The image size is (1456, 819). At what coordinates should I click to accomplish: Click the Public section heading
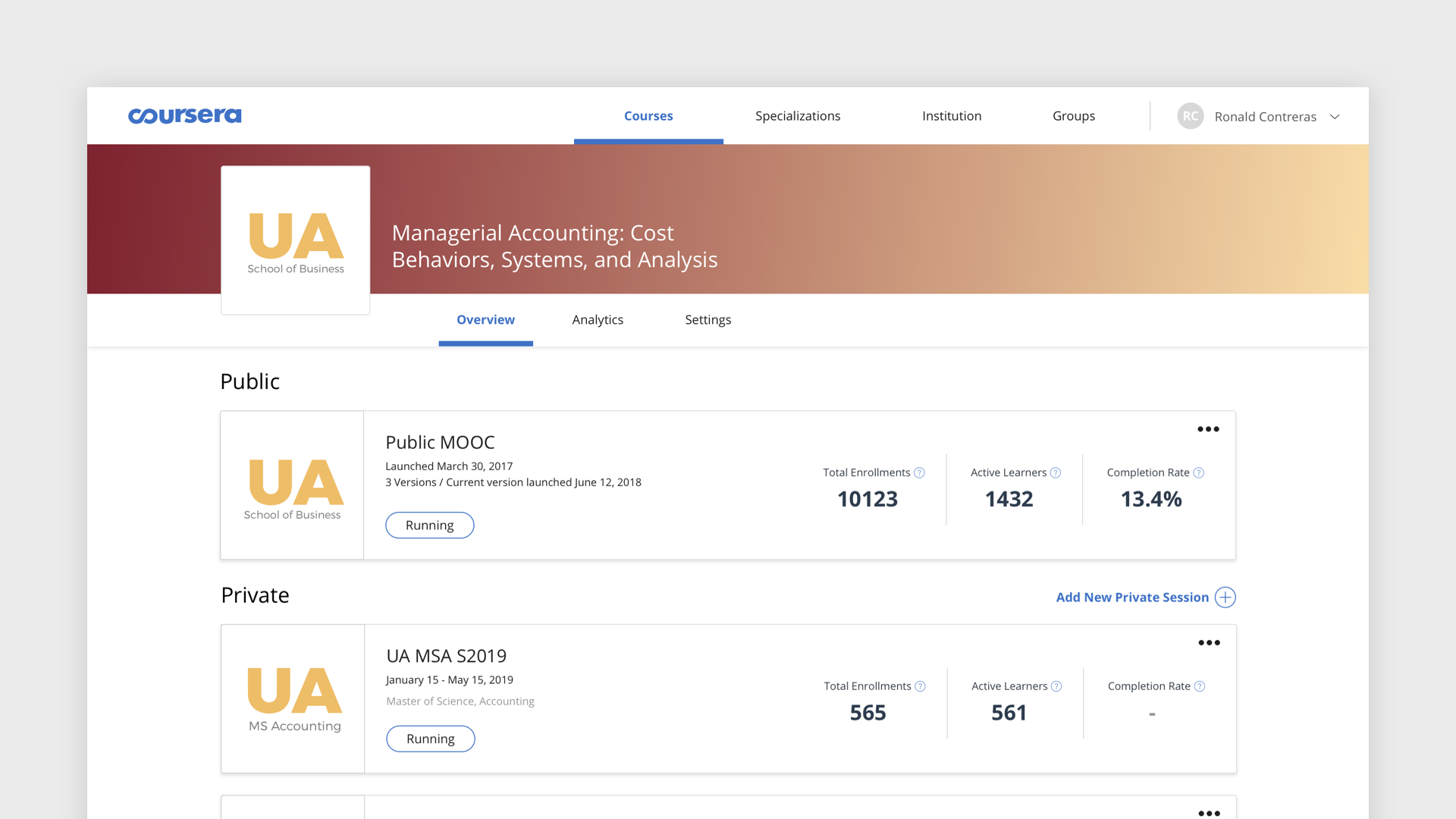249,381
